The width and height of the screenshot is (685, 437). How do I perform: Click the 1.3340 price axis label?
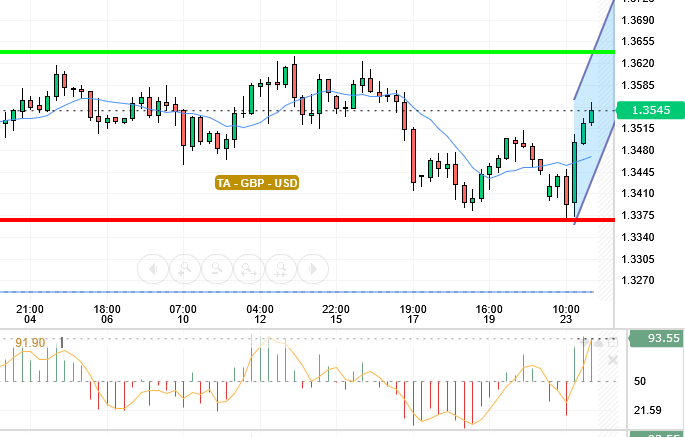[x=638, y=237]
